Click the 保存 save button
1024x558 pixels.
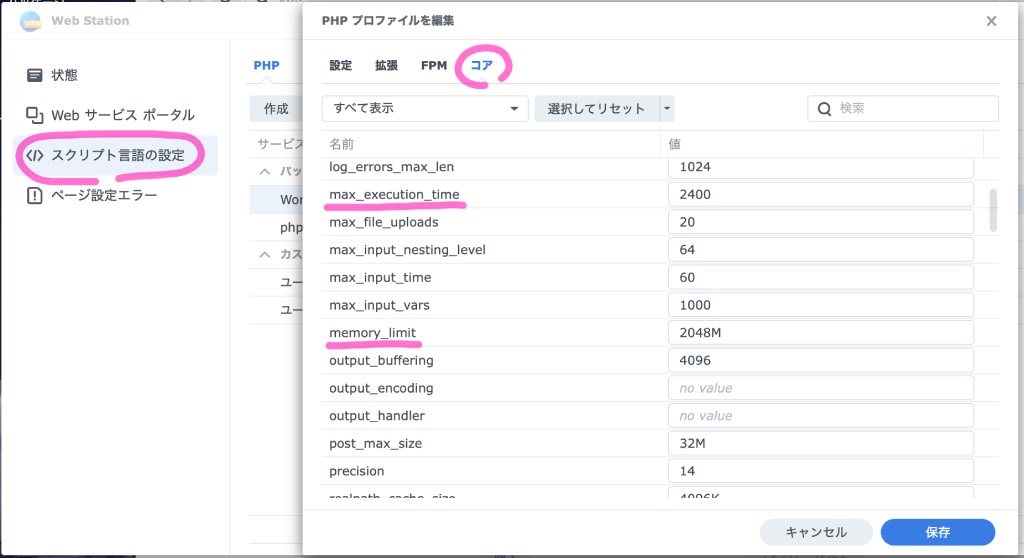coord(937,532)
